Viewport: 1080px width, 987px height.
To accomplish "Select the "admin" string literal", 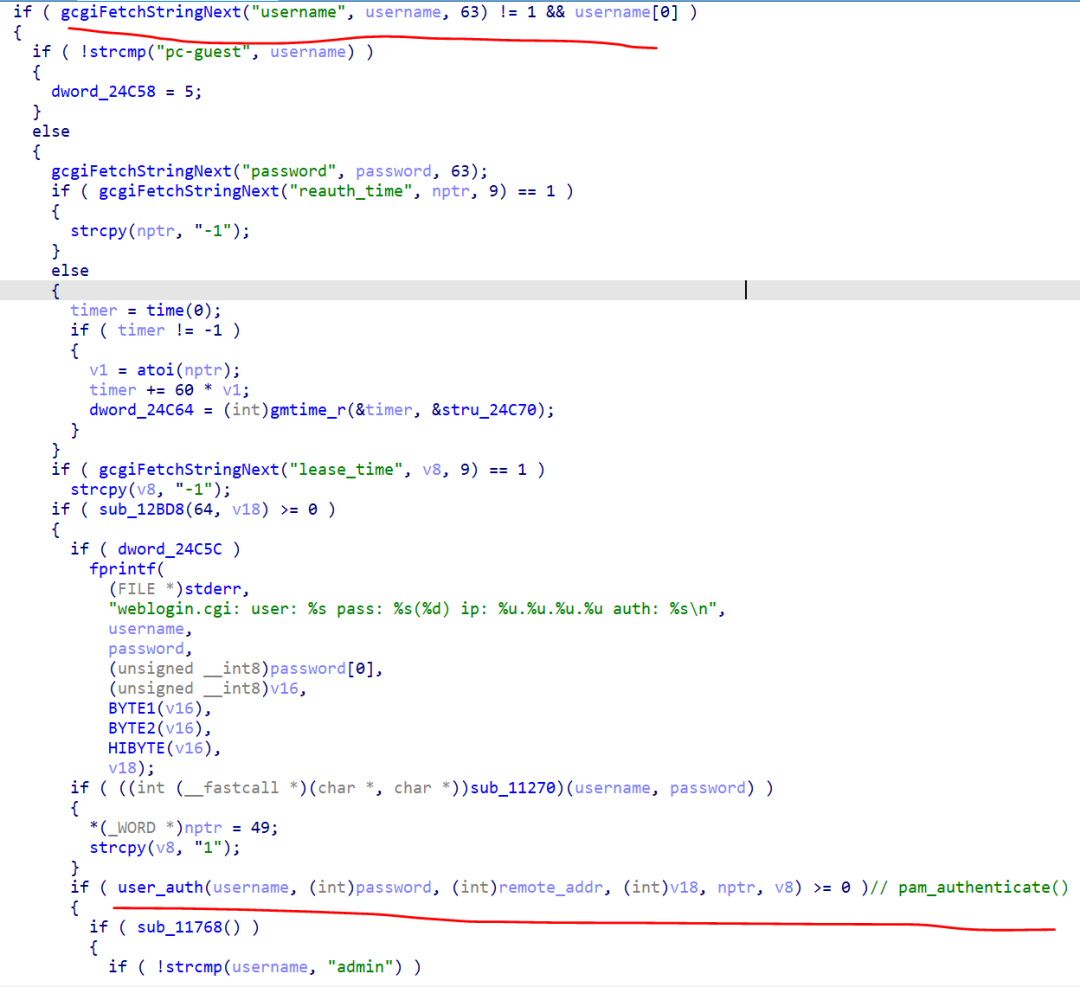I will [360, 966].
